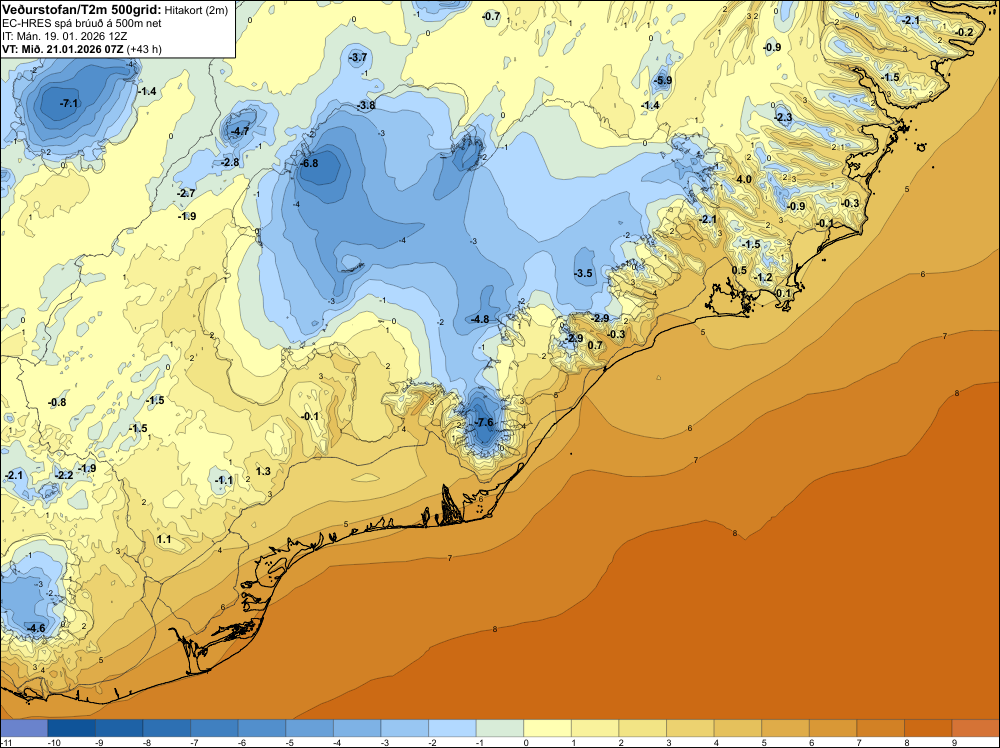Click the 4.0 temperature value

[744, 179]
